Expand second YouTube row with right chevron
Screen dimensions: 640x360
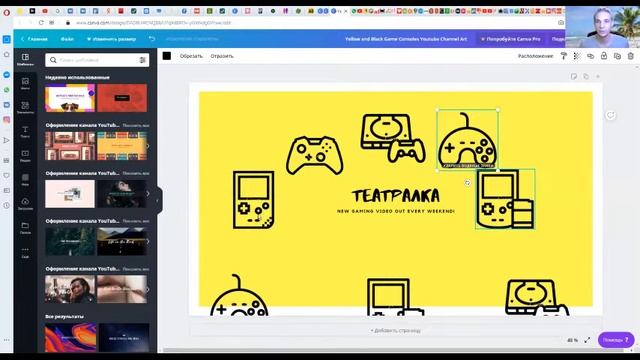tap(148, 193)
